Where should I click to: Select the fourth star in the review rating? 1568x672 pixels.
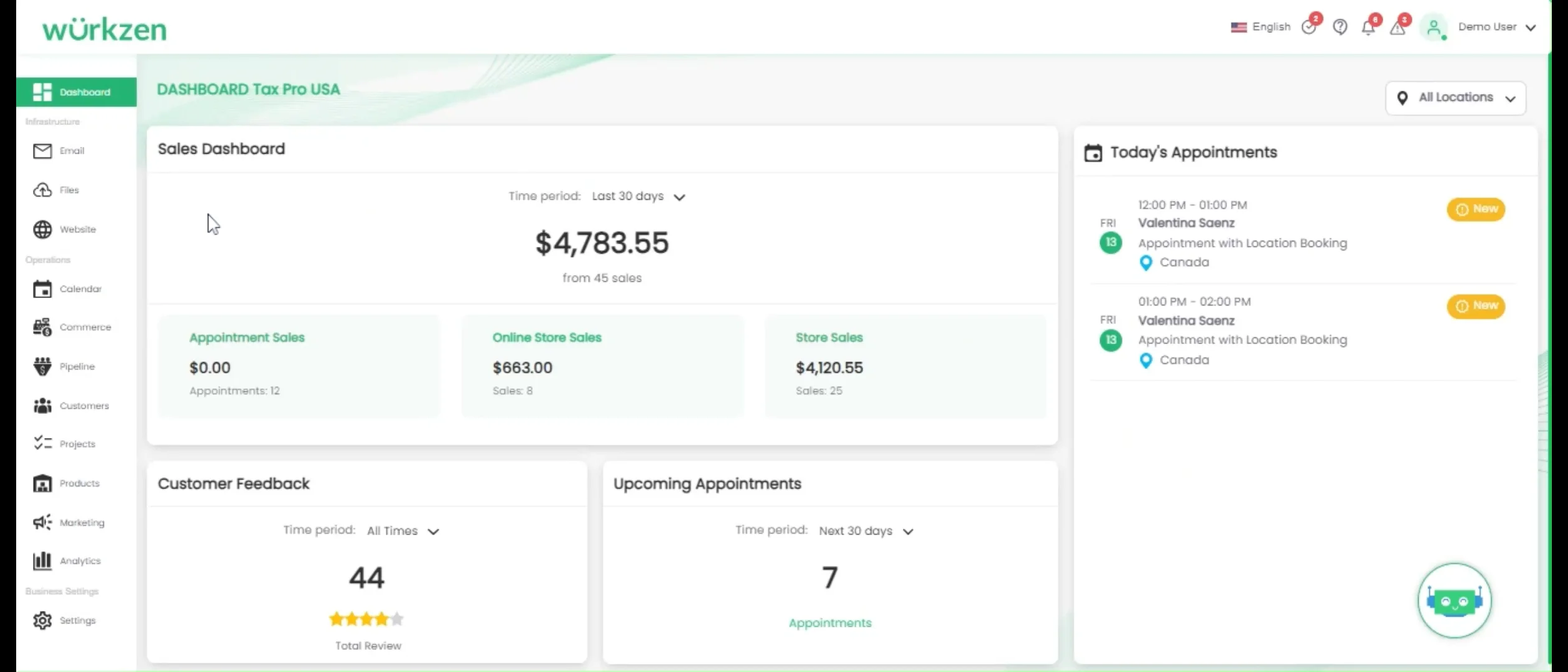pos(381,619)
